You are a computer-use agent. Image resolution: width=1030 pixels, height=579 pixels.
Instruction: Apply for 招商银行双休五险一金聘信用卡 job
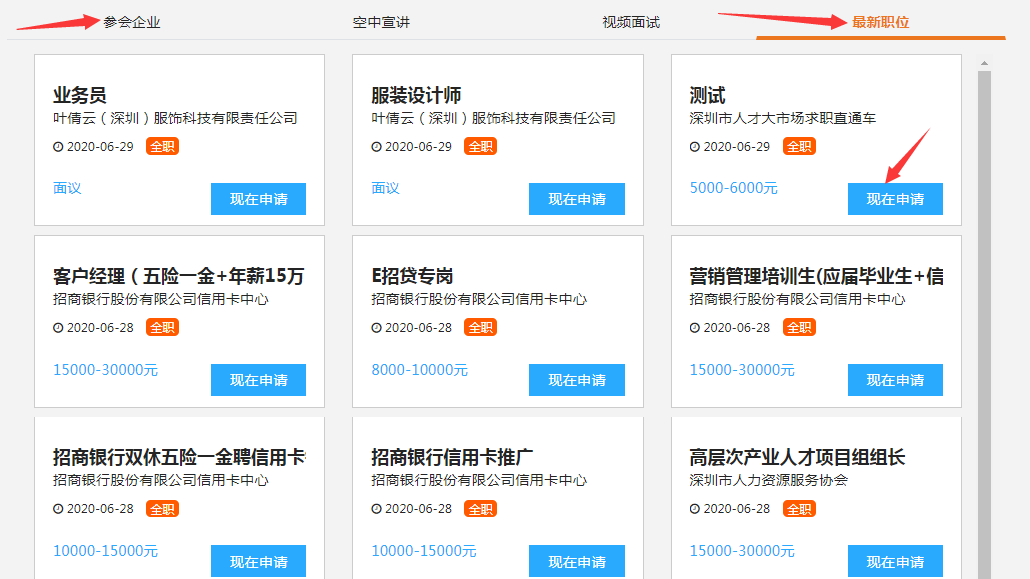pyautogui.click(x=258, y=561)
